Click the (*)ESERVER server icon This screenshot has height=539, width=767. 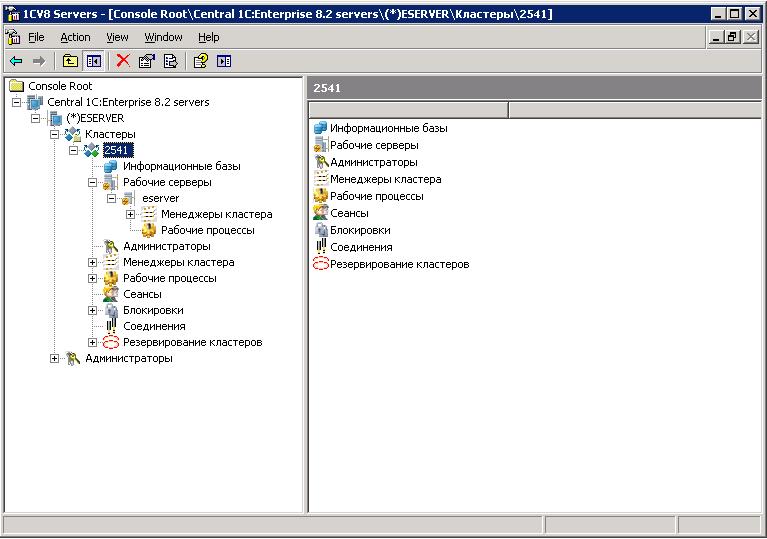tap(55, 118)
